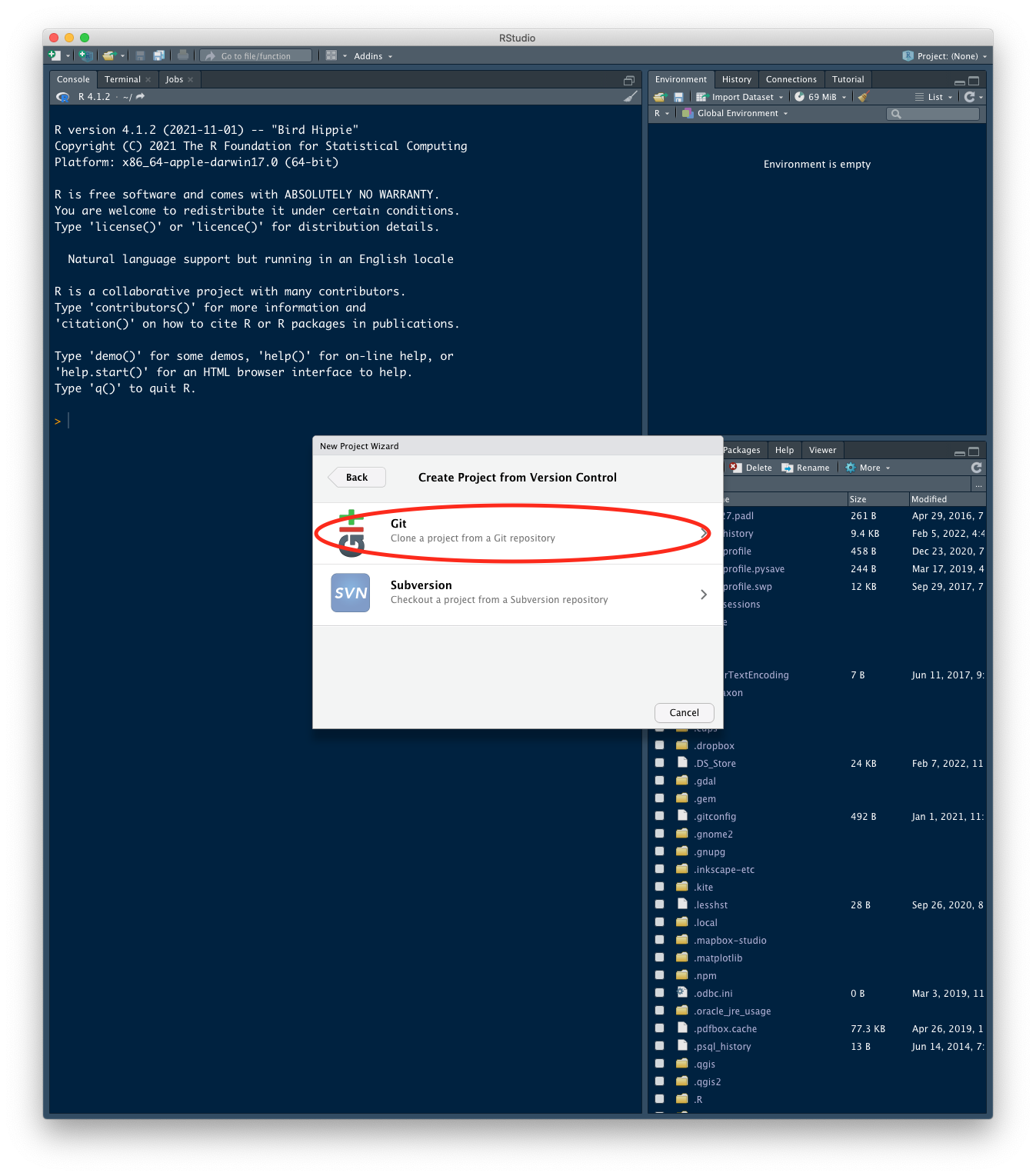Open the Import Dataset dropdown
Screen dimensions: 1036x1176
pyautogui.click(x=742, y=97)
